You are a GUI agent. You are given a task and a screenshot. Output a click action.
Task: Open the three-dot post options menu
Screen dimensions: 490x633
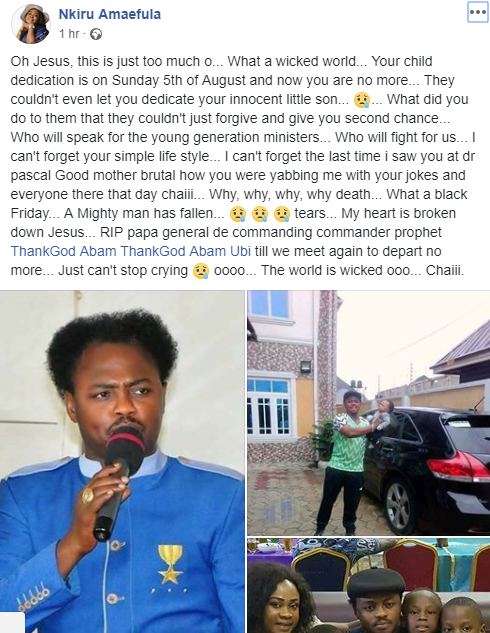[x=477, y=12]
